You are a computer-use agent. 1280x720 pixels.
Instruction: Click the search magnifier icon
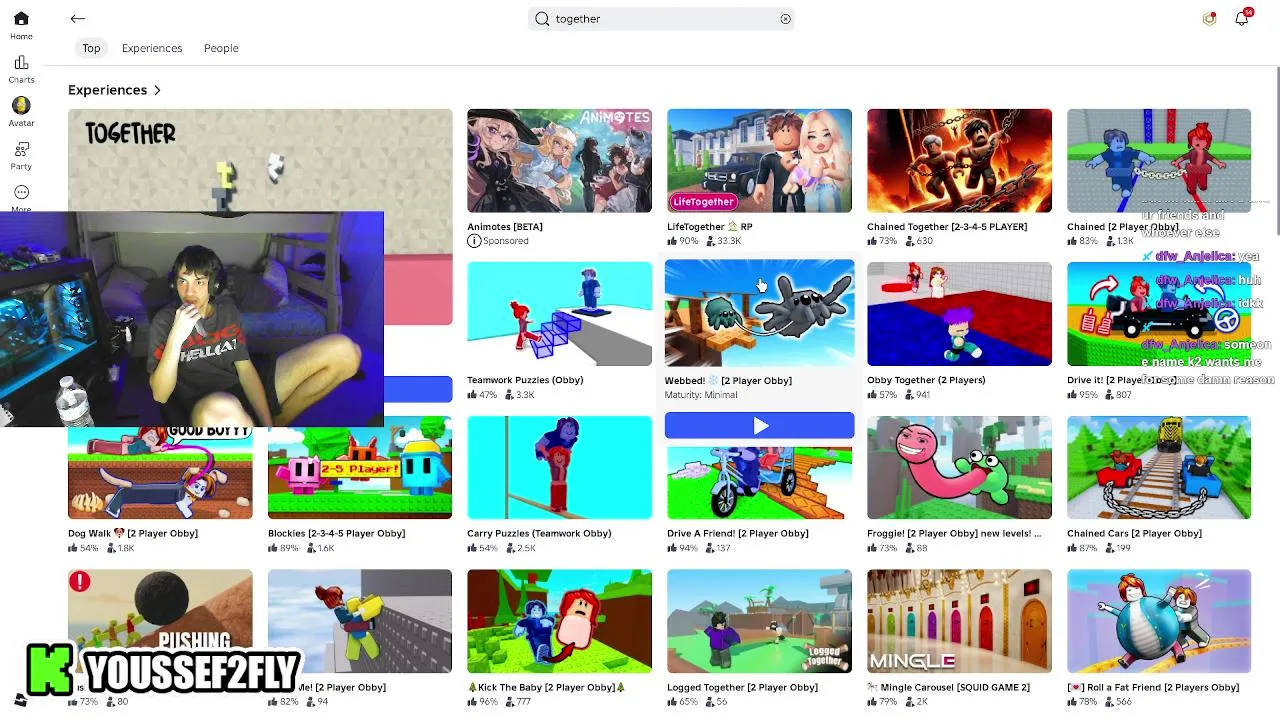click(x=542, y=19)
